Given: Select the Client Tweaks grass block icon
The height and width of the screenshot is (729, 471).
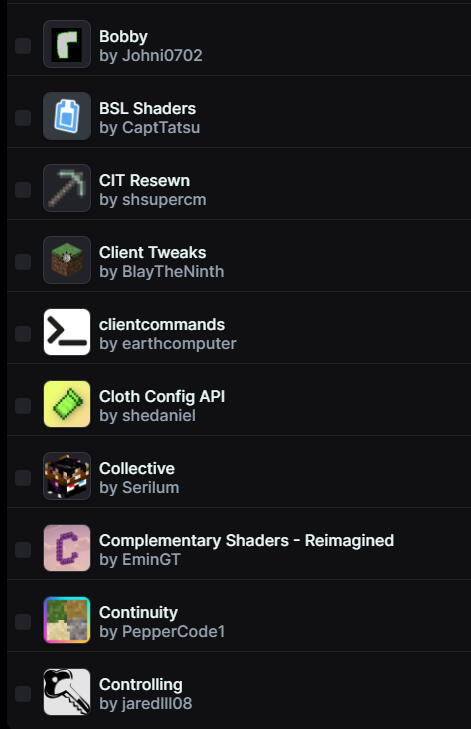Looking at the screenshot, I should click(x=67, y=260).
